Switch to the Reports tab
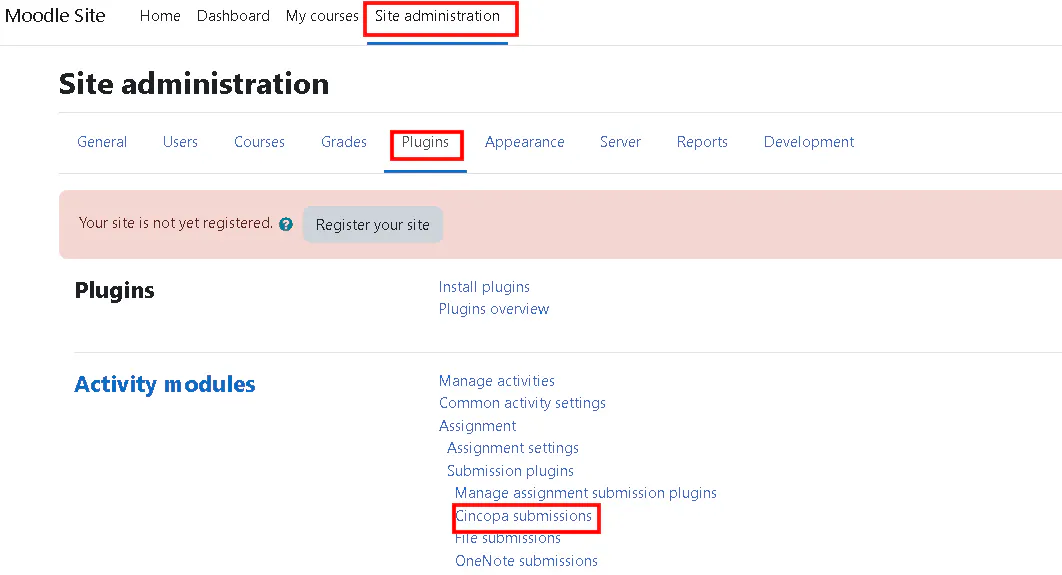 (x=702, y=142)
